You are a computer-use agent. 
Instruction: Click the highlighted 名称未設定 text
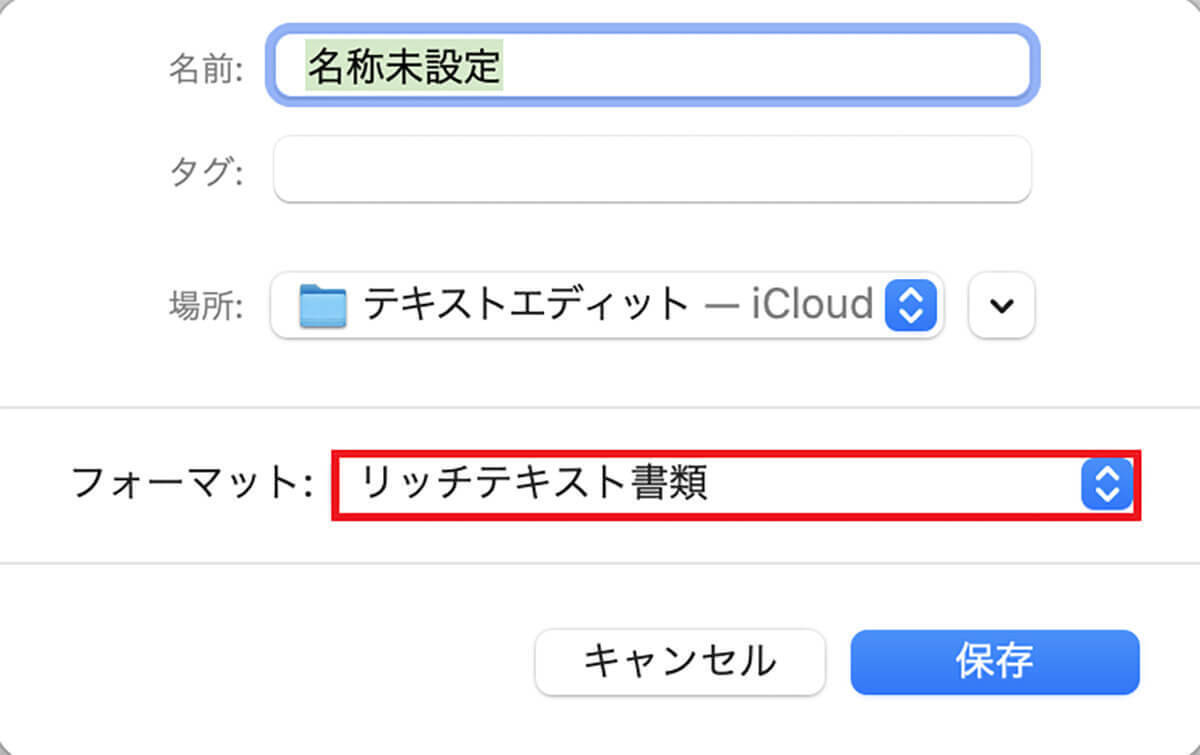[x=403, y=68]
